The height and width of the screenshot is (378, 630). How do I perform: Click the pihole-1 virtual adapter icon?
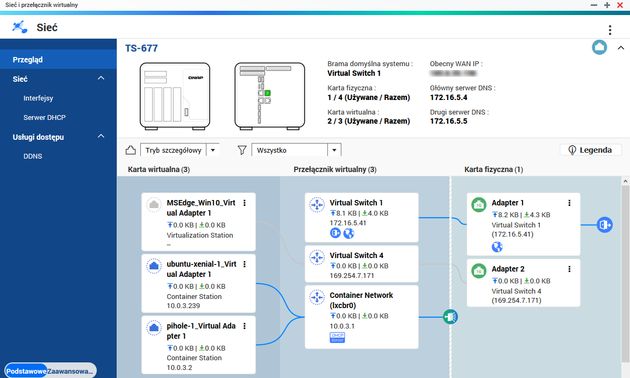[x=153, y=327]
